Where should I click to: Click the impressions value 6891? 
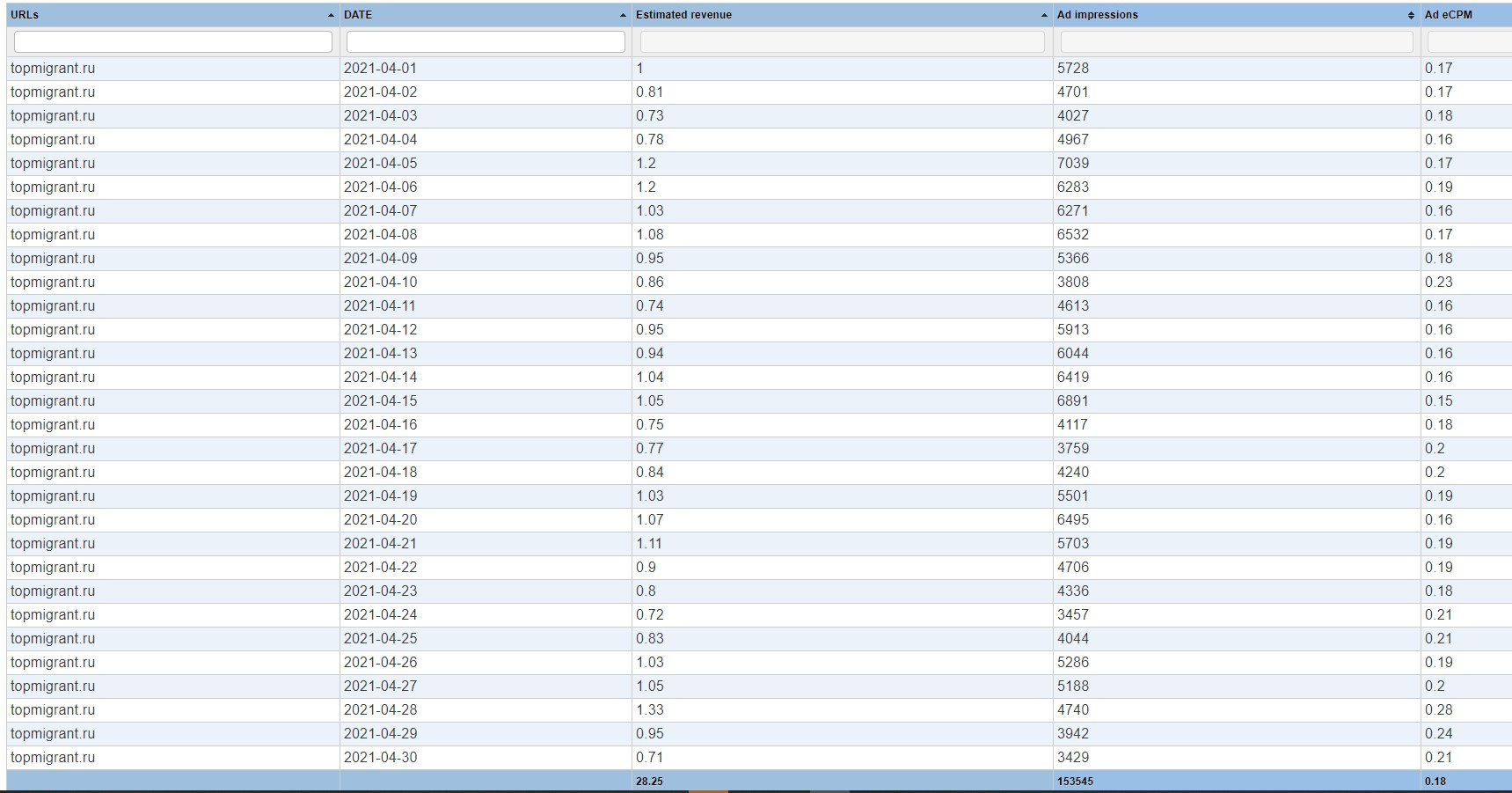tap(1073, 401)
